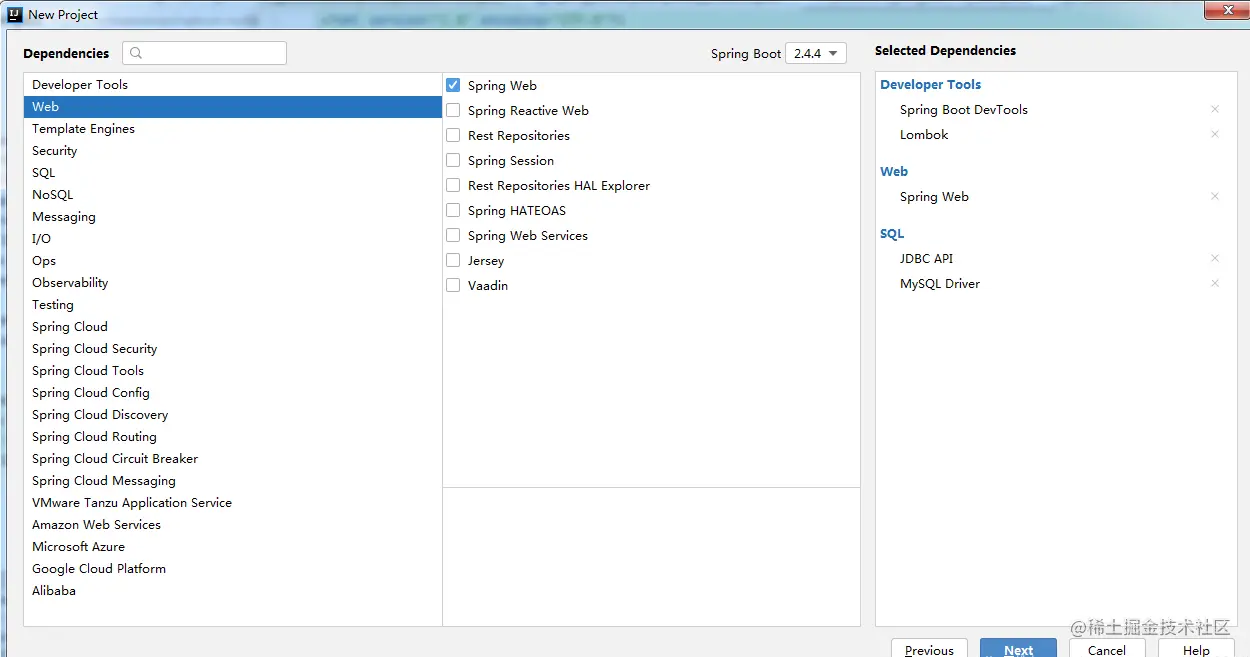
Task: Select the Ops category
Action: click(232, 261)
